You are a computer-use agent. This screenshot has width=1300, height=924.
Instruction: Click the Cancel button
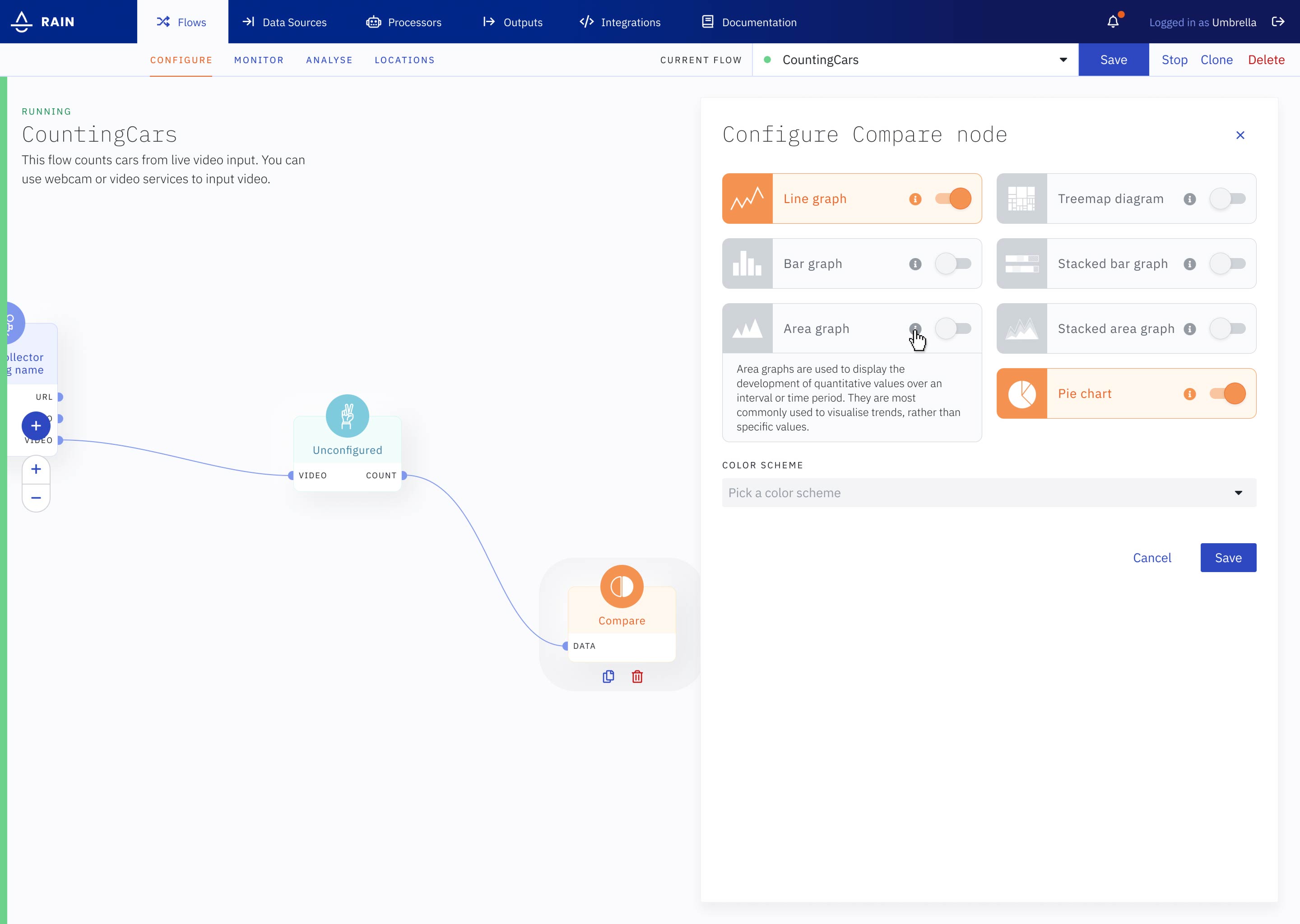click(1152, 557)
